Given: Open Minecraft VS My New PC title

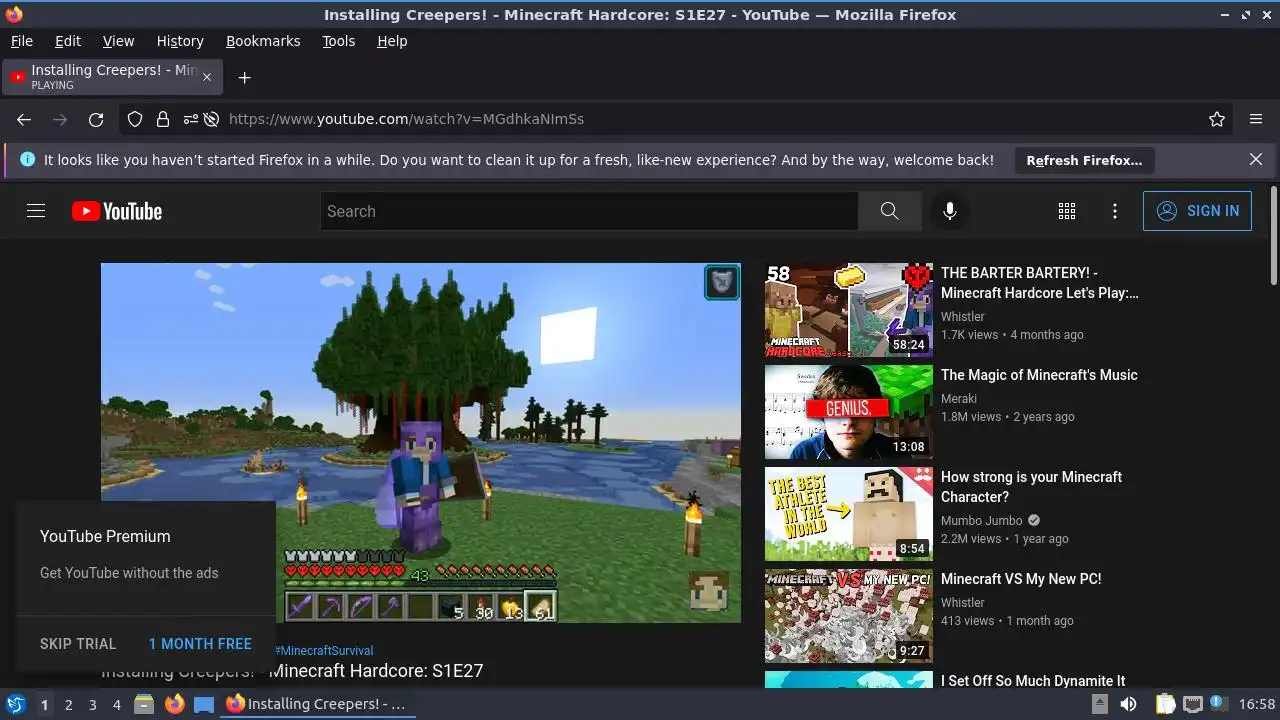Looking at the screenshot, I should [x=1021, y=579].
